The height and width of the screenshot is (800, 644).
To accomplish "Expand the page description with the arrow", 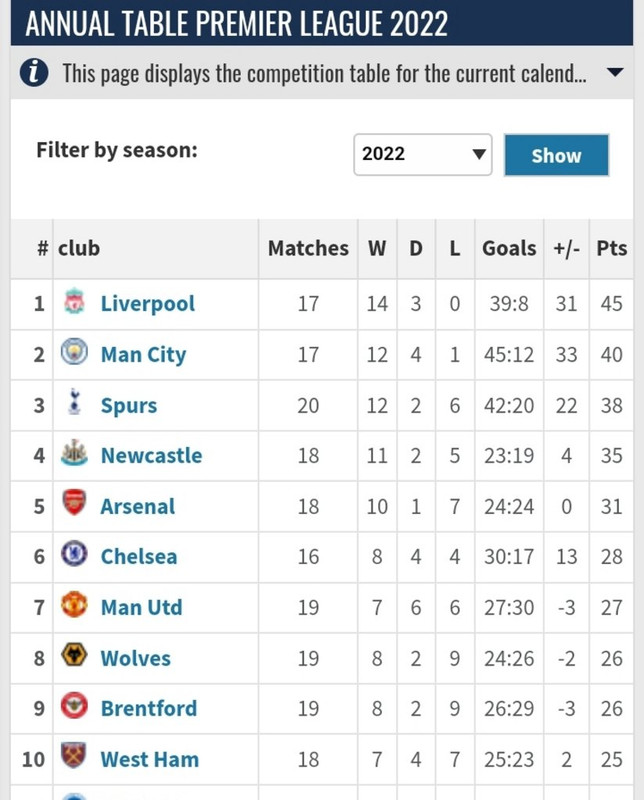I will click(615, 72).
